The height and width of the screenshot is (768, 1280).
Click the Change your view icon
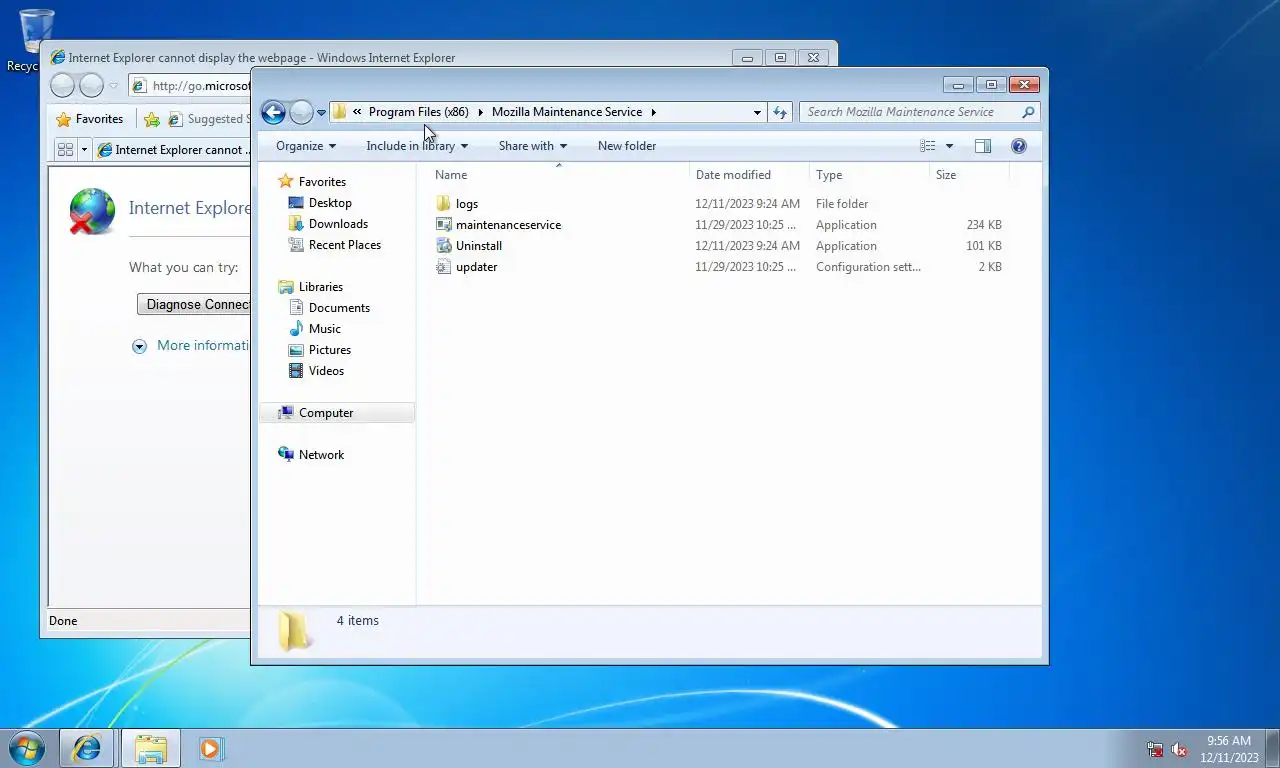coord(927,146)
